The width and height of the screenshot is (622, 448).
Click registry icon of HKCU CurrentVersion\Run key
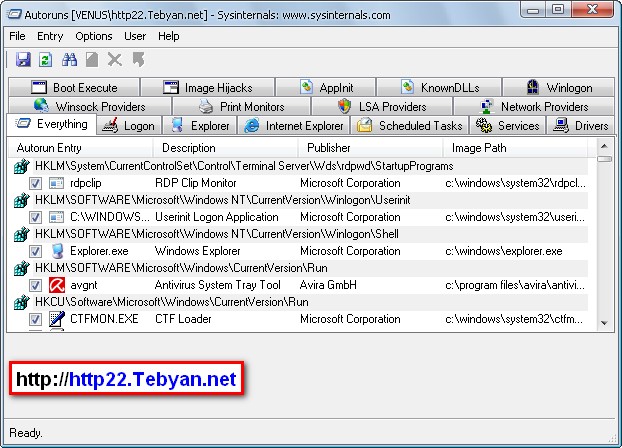pyautogui.click(x=21, y=302)
